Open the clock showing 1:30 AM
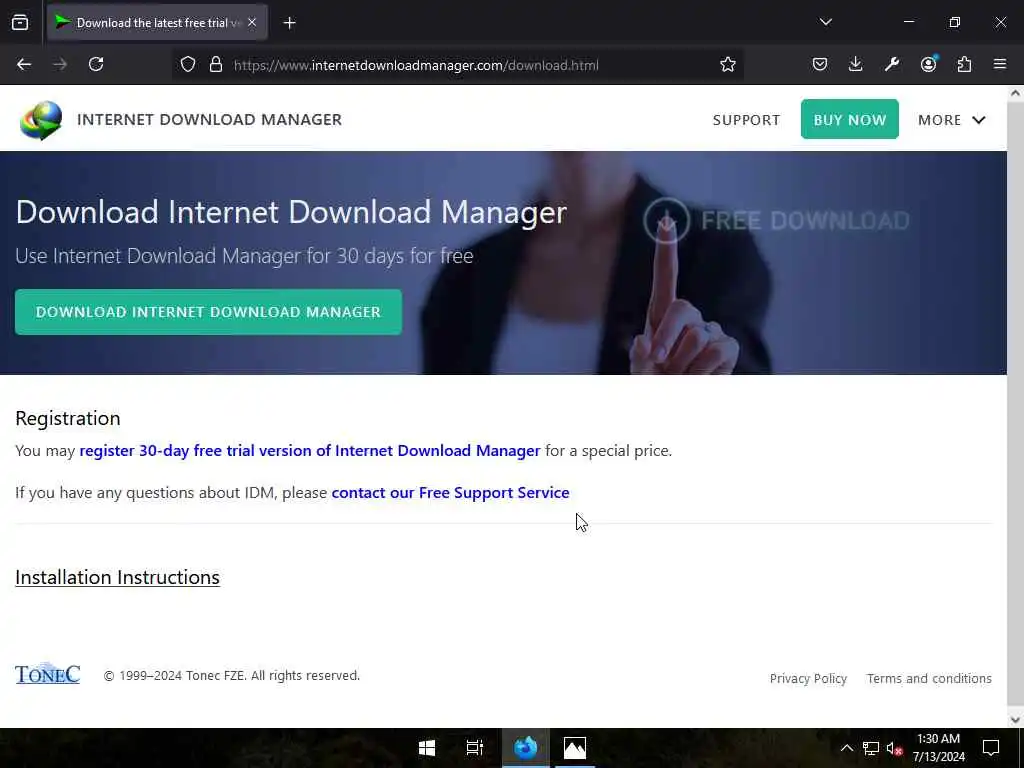The height and width of the screenshot is (768, 1024). point(938,748)
